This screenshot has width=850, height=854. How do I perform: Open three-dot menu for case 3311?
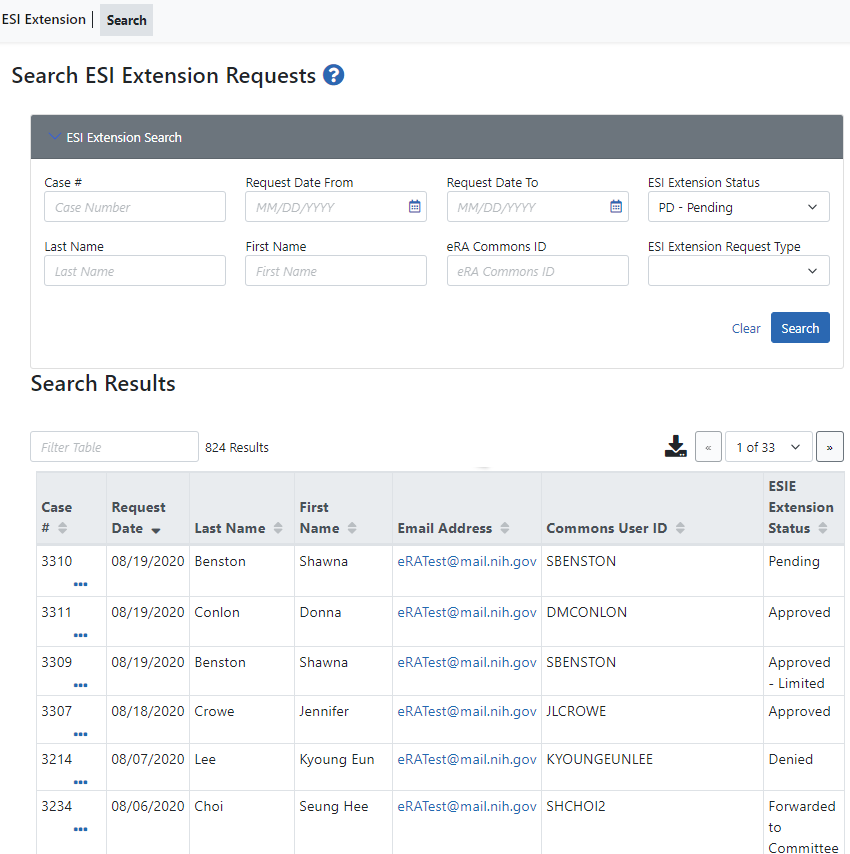[81, 635]
